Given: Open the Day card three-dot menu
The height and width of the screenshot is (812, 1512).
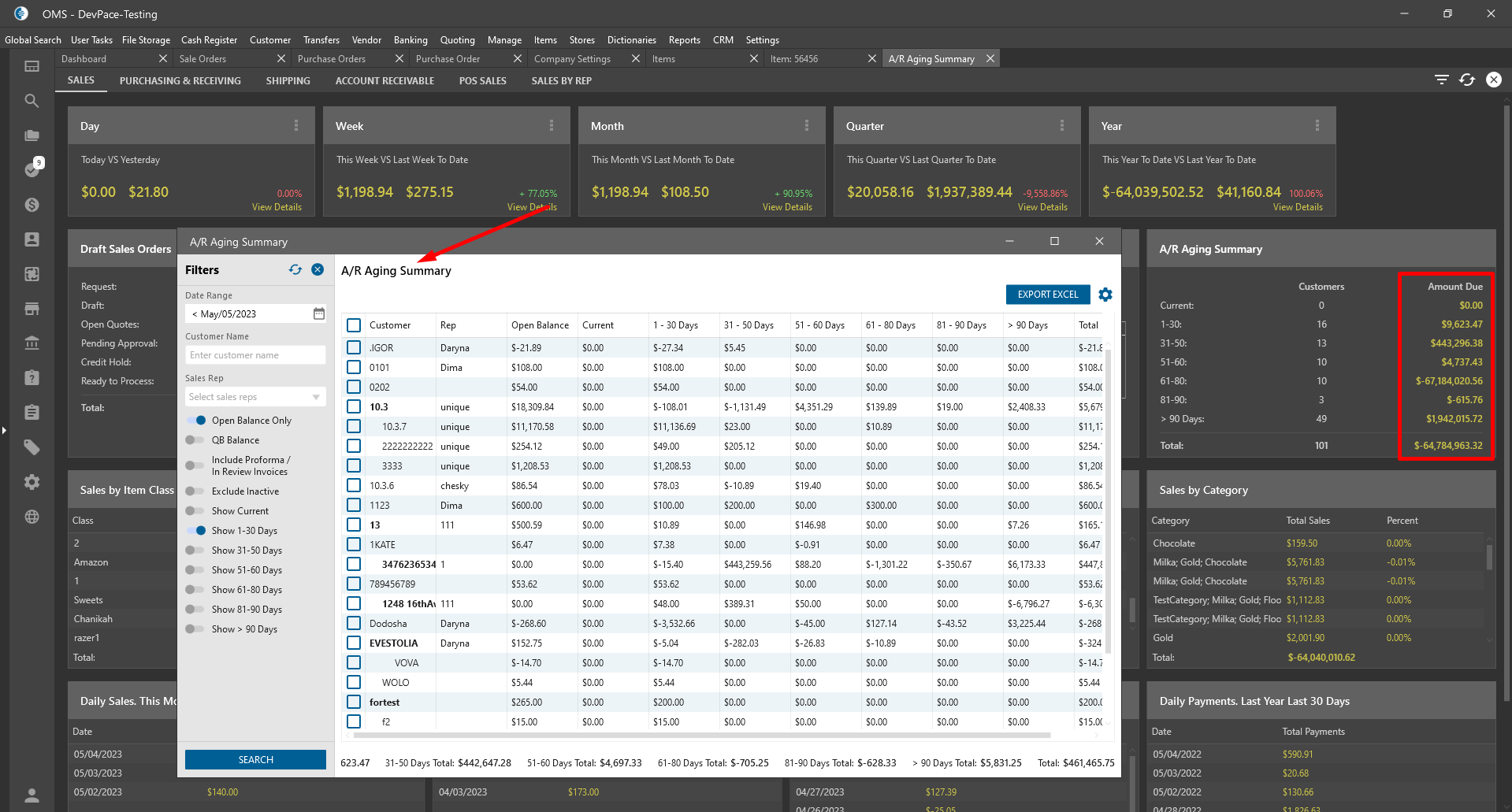Looking at the screenshot, I should pyautogui.click(x=296, y=126).
